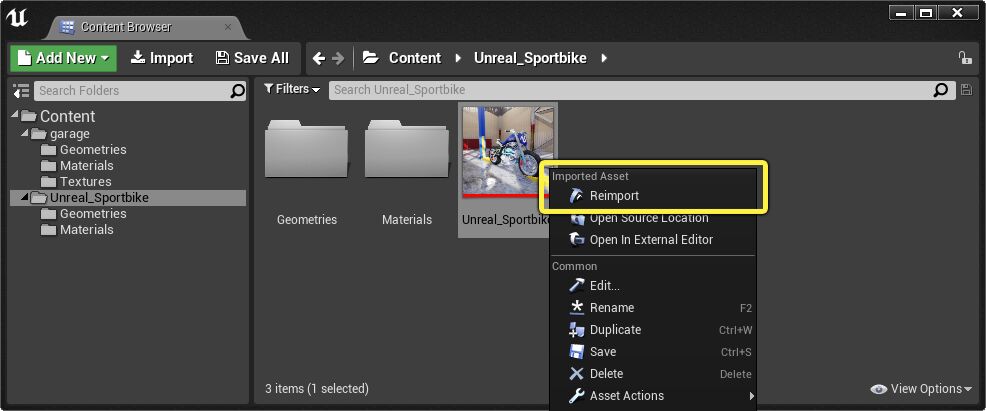Click the Content root folder label
Image resolution: width=986 pixels, height=411 pixels.
tap(67, 116)
